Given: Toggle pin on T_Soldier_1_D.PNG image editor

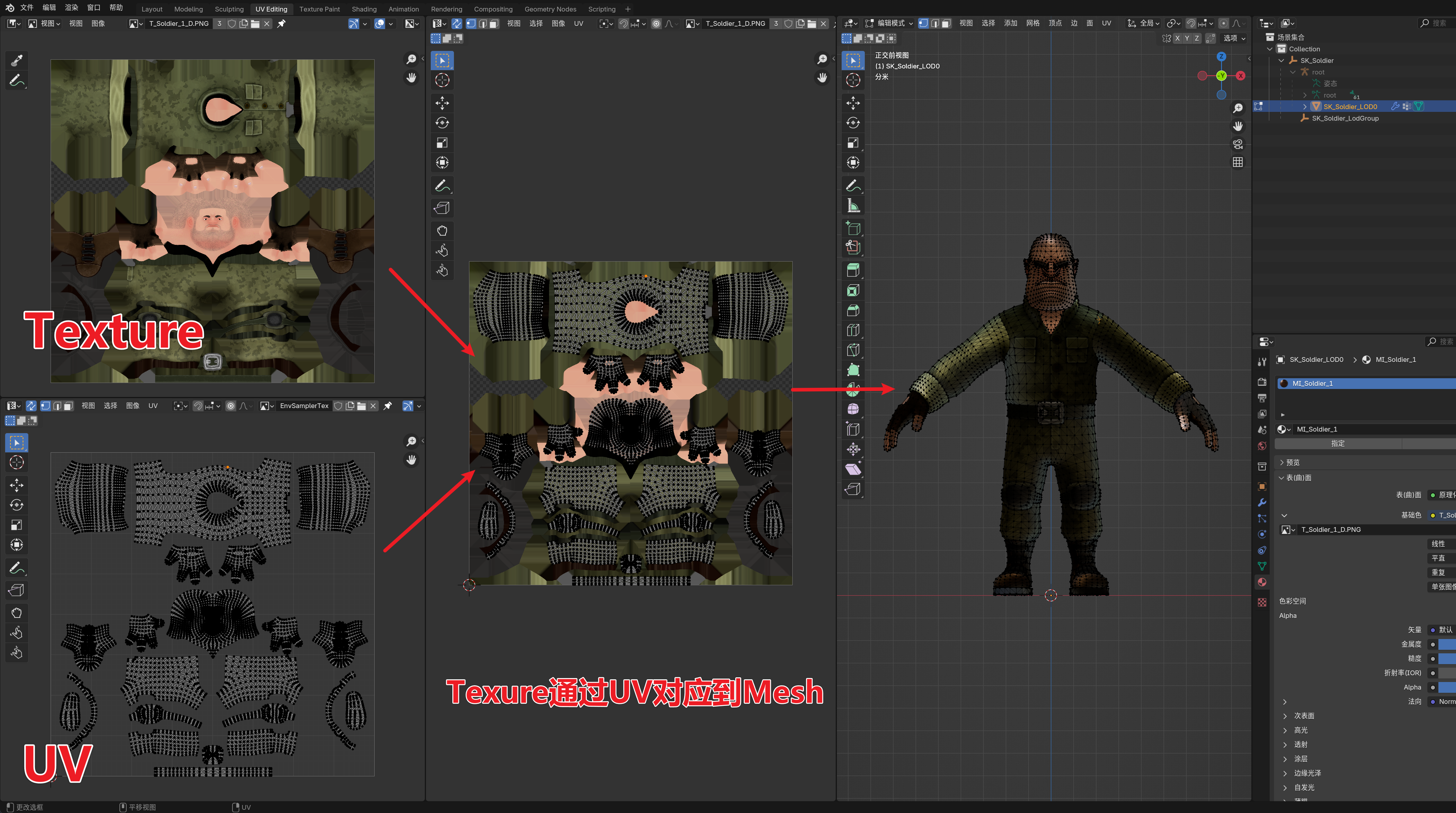Looking at the screenshot, I should tap(281, 24).
